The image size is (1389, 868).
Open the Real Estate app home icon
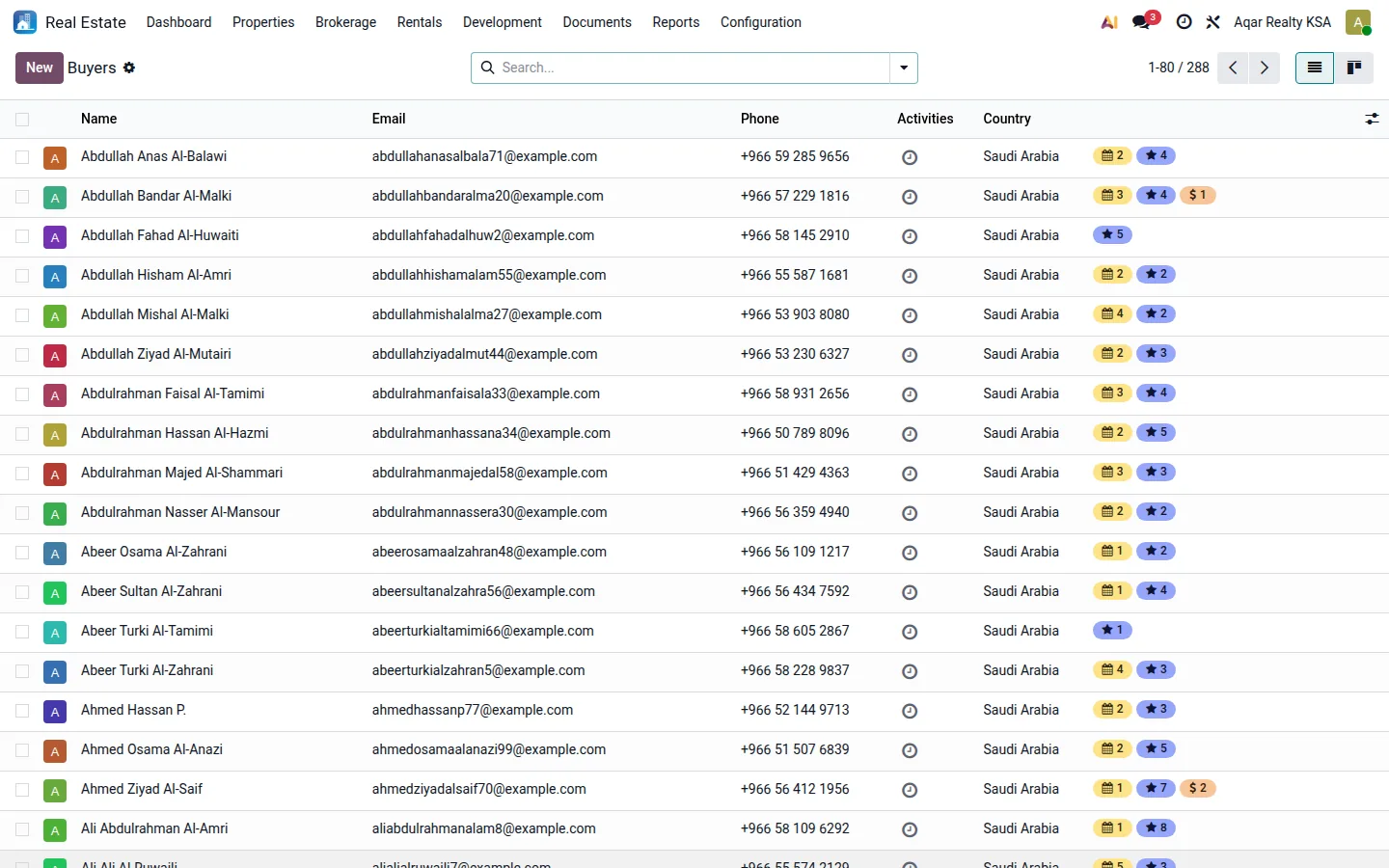pos(25,22)
